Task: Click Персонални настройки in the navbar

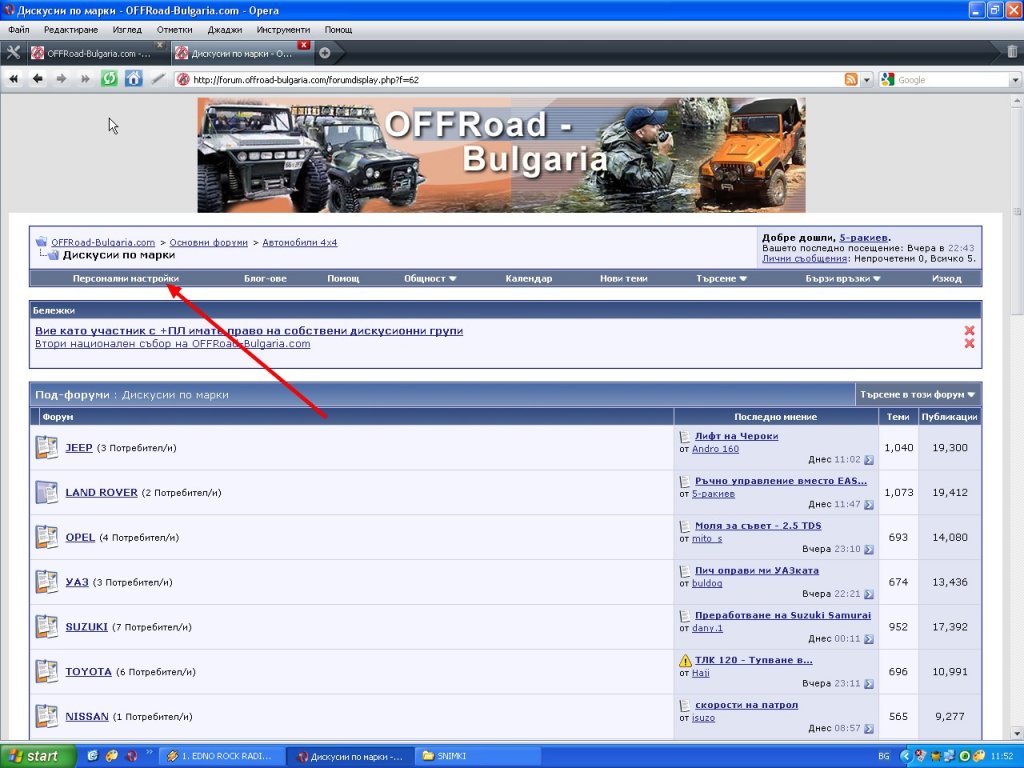Action: point(126,279)
